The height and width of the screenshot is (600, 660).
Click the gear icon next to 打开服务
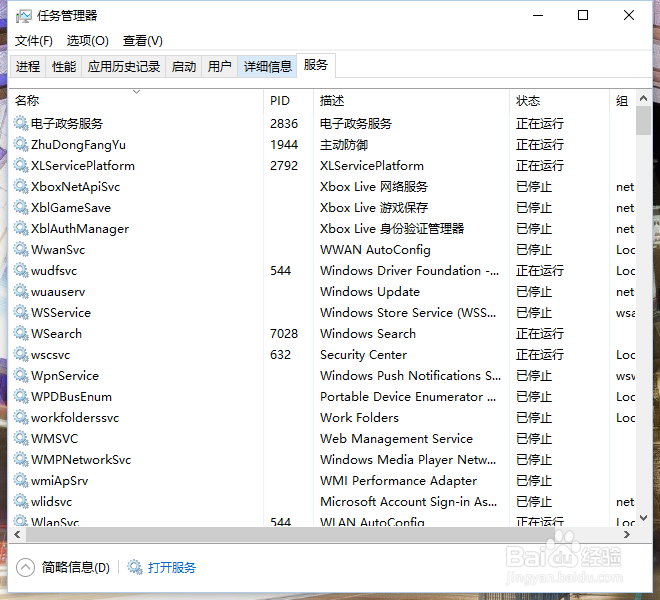pyautogui.click(x=135, y=567)
